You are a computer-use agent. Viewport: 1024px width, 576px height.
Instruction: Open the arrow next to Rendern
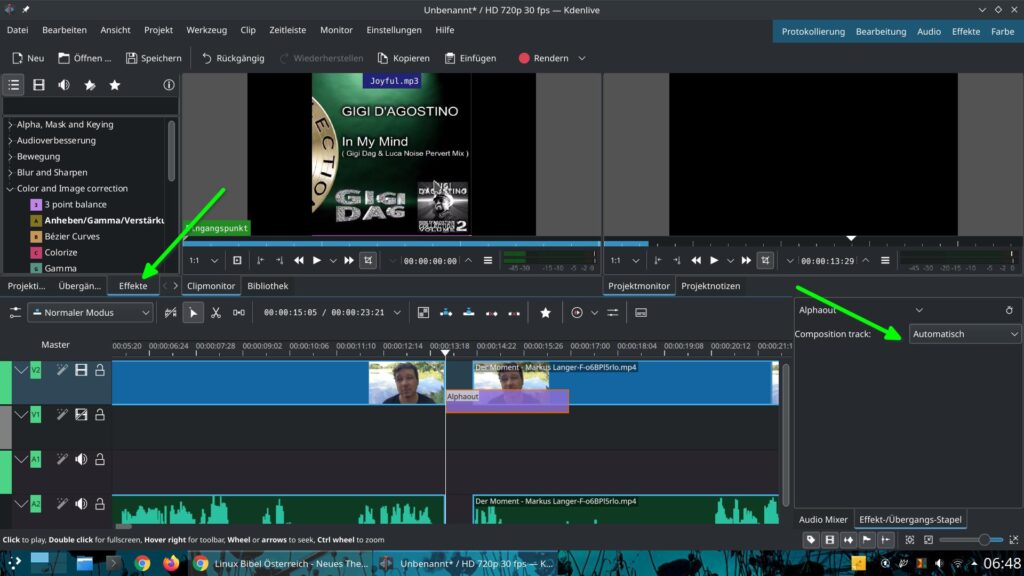582,58
